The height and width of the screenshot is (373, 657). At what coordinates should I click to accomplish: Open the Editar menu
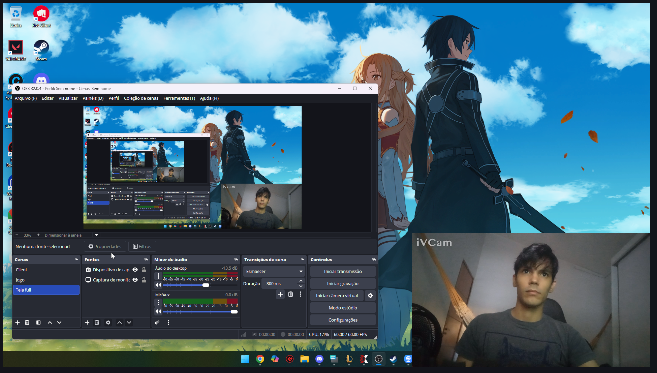pyautogui.click(x=48, y=98)
